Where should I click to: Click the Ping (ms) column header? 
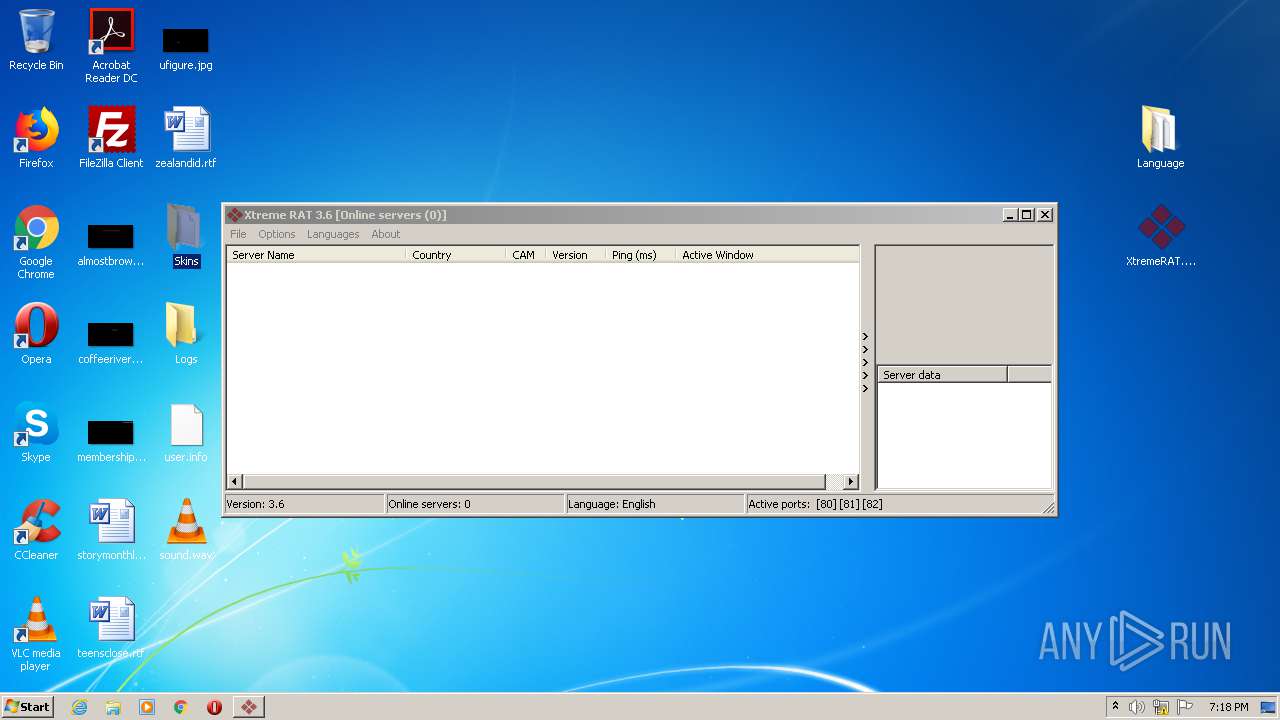(640, 255)
